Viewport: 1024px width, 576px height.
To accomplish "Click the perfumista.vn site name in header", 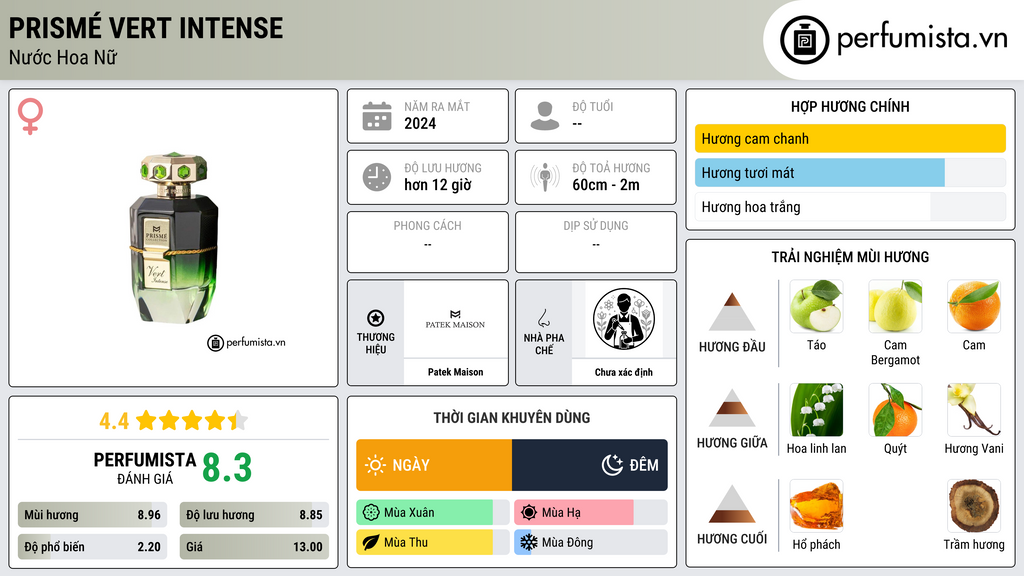I will (x=923, y=39).
